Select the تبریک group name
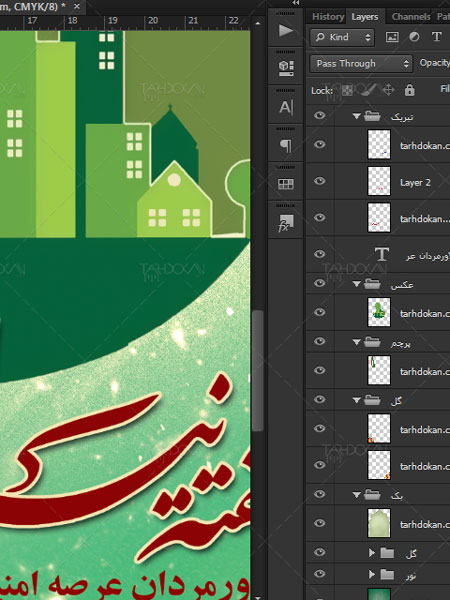Screen dimensions: 450x600 click(x=402, y=117)
